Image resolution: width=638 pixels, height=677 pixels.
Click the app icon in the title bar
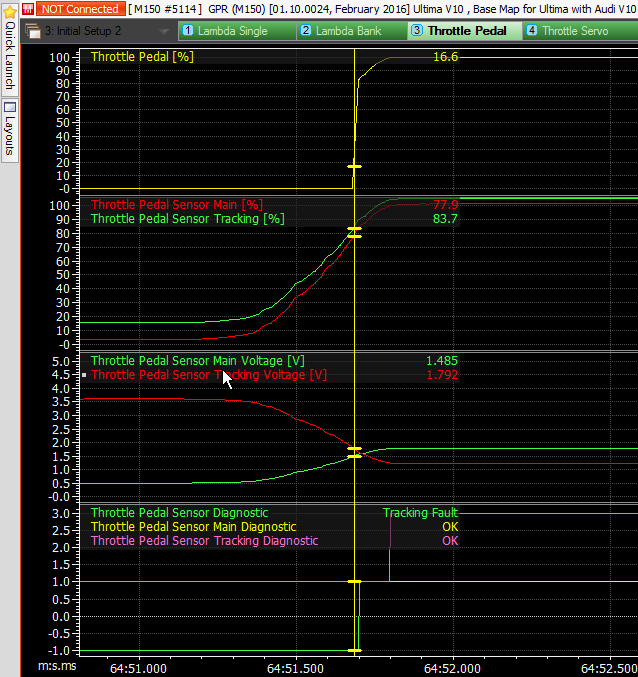coord(27,9)
